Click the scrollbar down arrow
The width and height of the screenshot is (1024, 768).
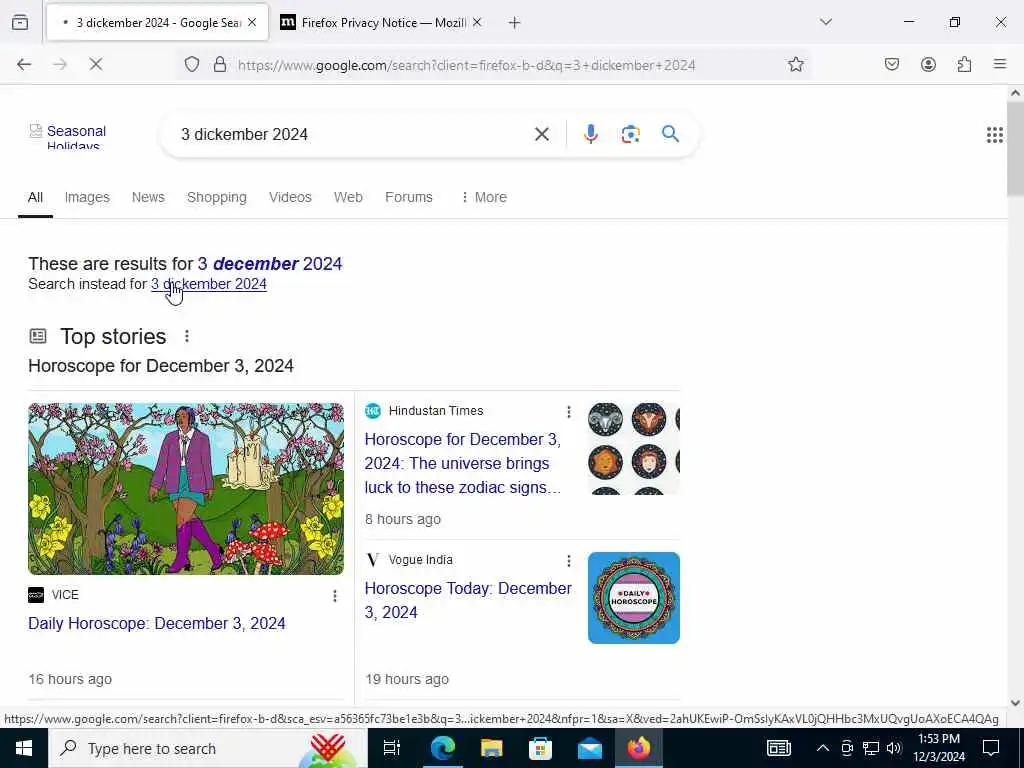click(1015, 703)
